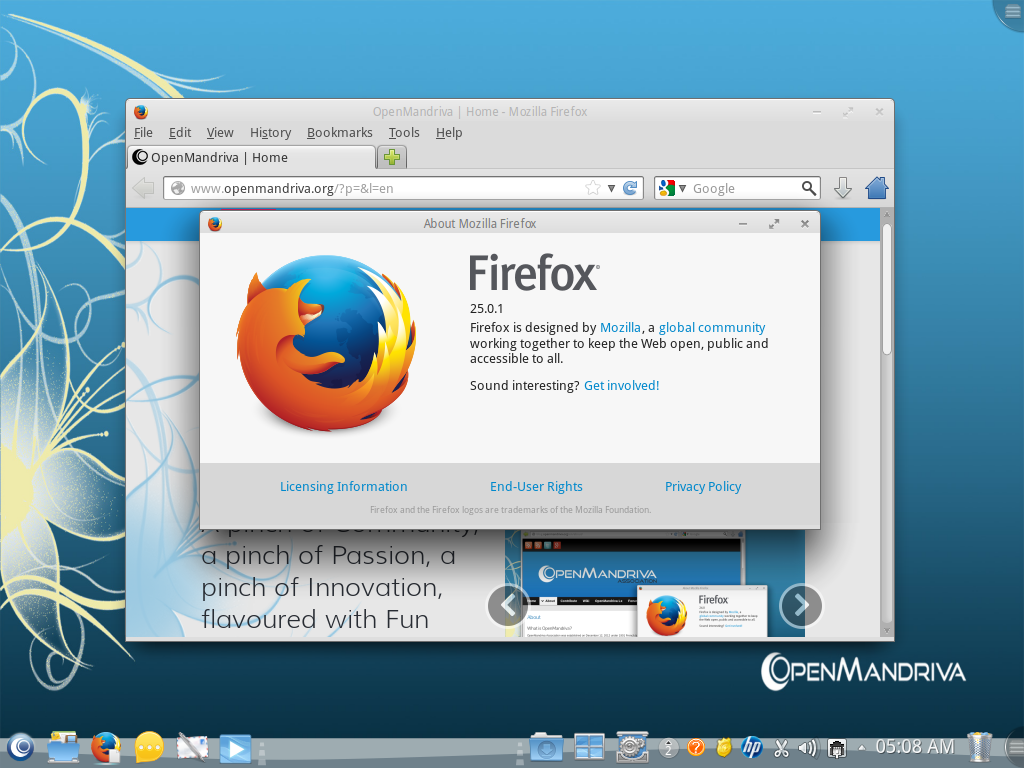The width and height of the screenshot is (1024, 768).
Task: Open the Downloads arrow in Firefox toolbar
Action: (x=842, y=188)
